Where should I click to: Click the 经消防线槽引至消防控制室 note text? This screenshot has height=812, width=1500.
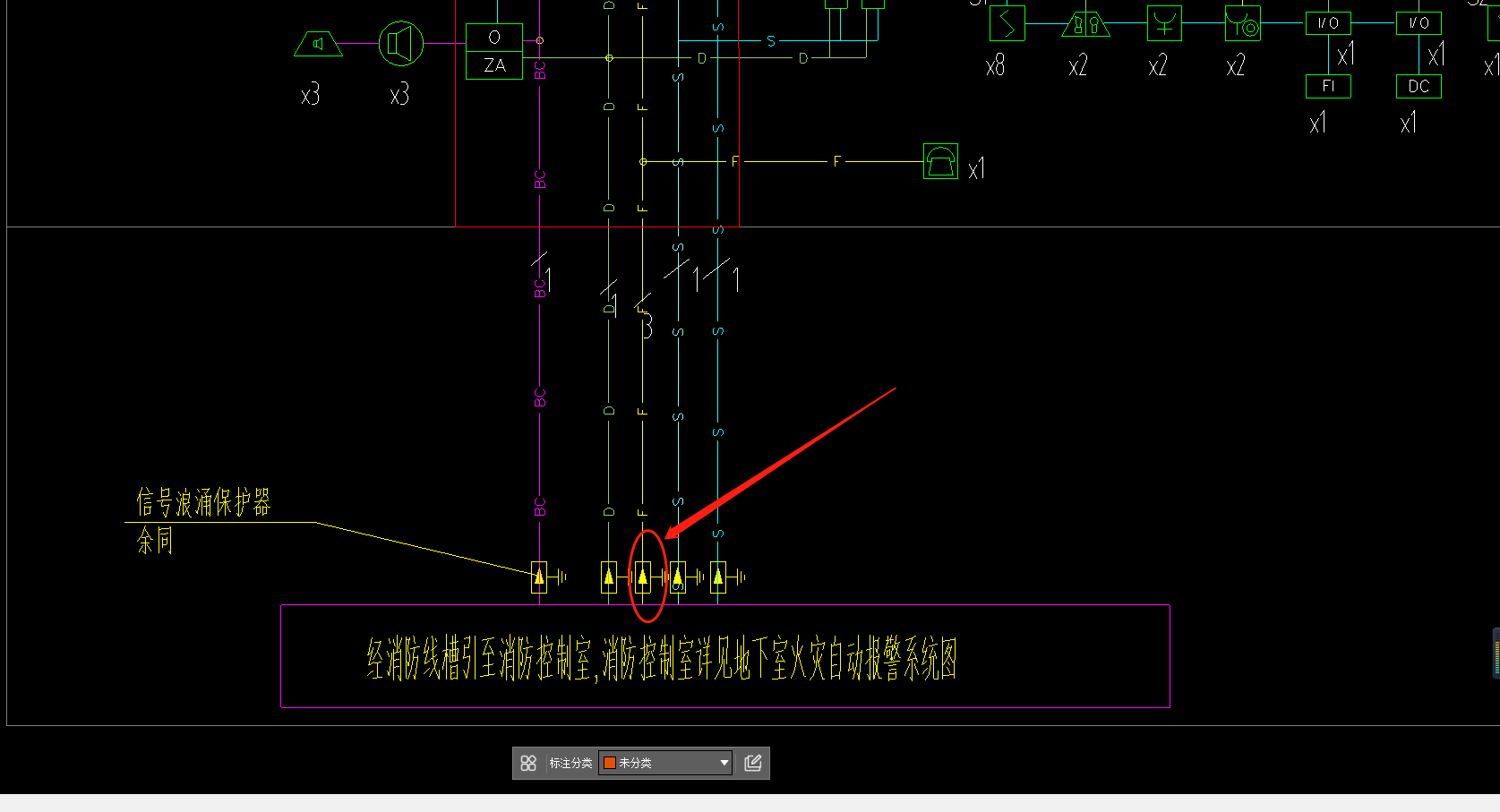(479, 659)
